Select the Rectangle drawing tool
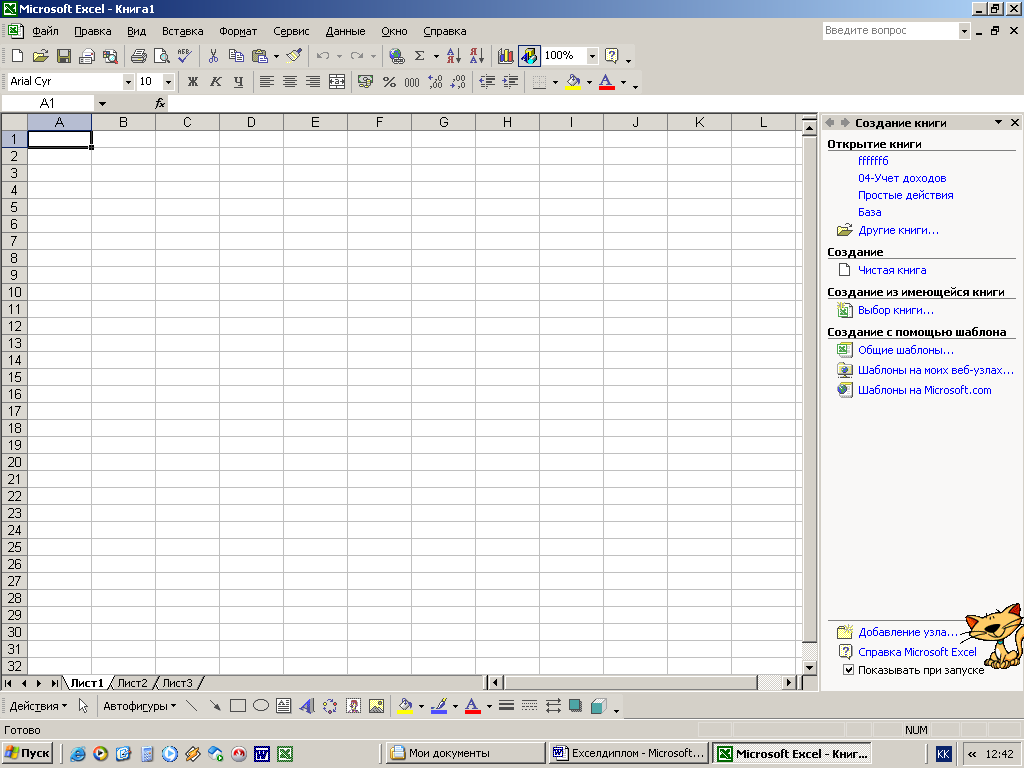Image resolution: width=1024 pixels, height=768 pixels. point(238,706)
